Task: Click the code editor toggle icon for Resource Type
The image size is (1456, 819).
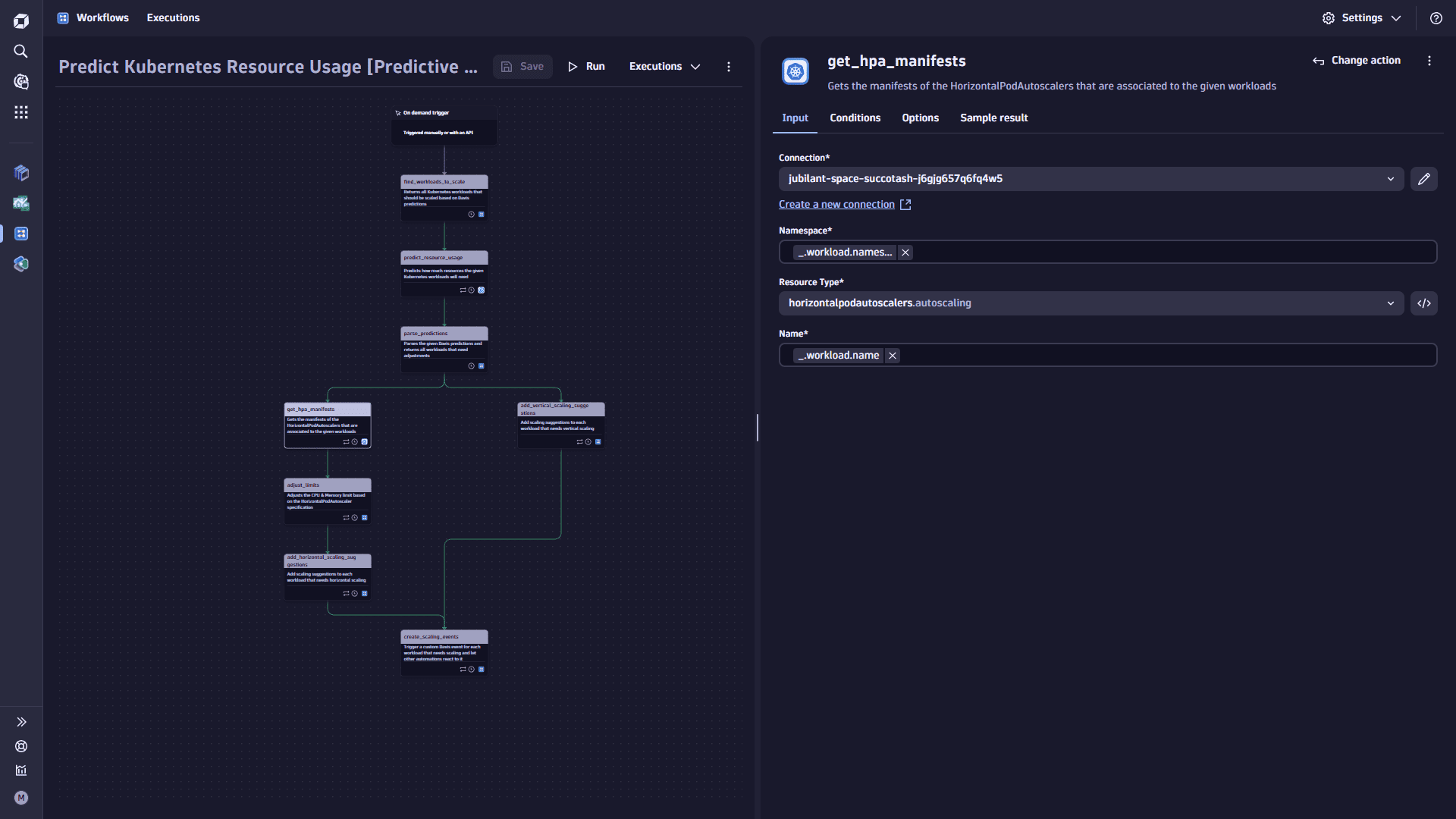Action: pyautogui.click(x=1424, y=303)
